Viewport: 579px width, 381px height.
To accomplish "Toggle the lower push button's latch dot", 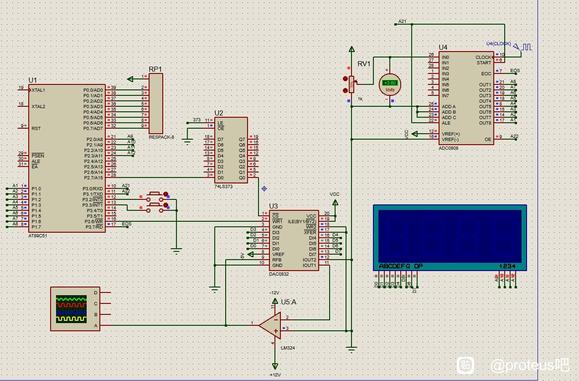I will click(165, 205).
